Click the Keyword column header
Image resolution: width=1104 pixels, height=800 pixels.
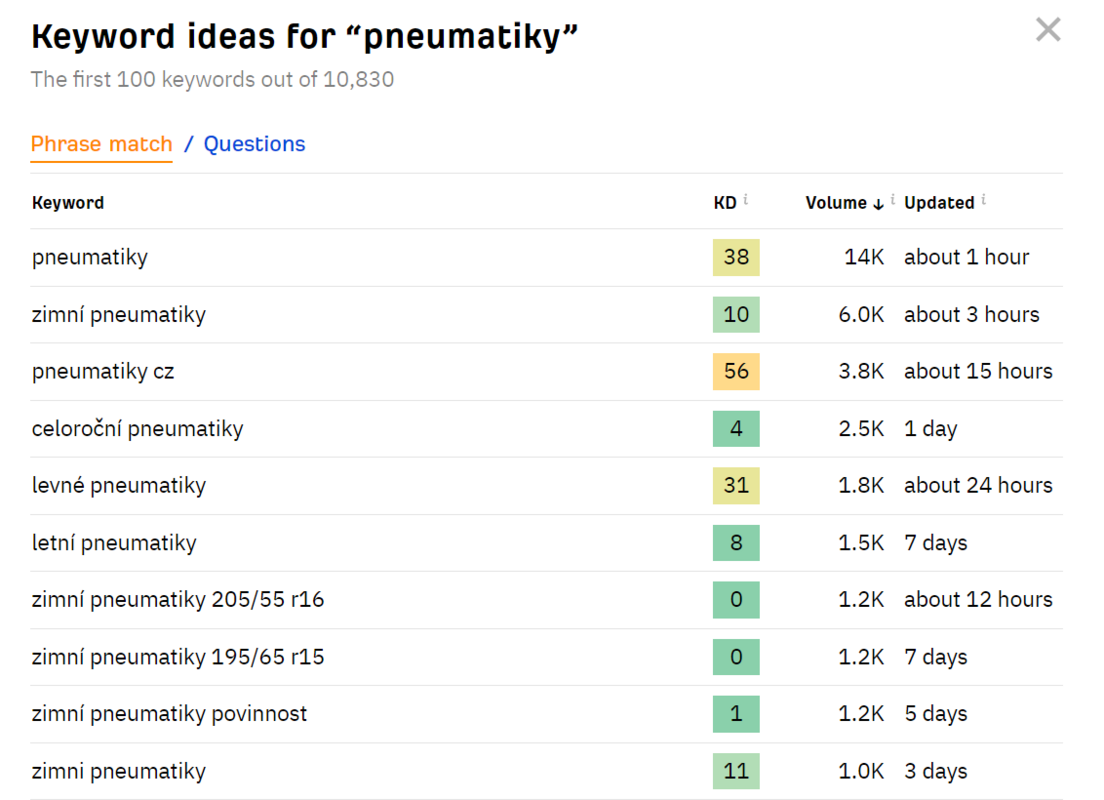pos(68,203)
